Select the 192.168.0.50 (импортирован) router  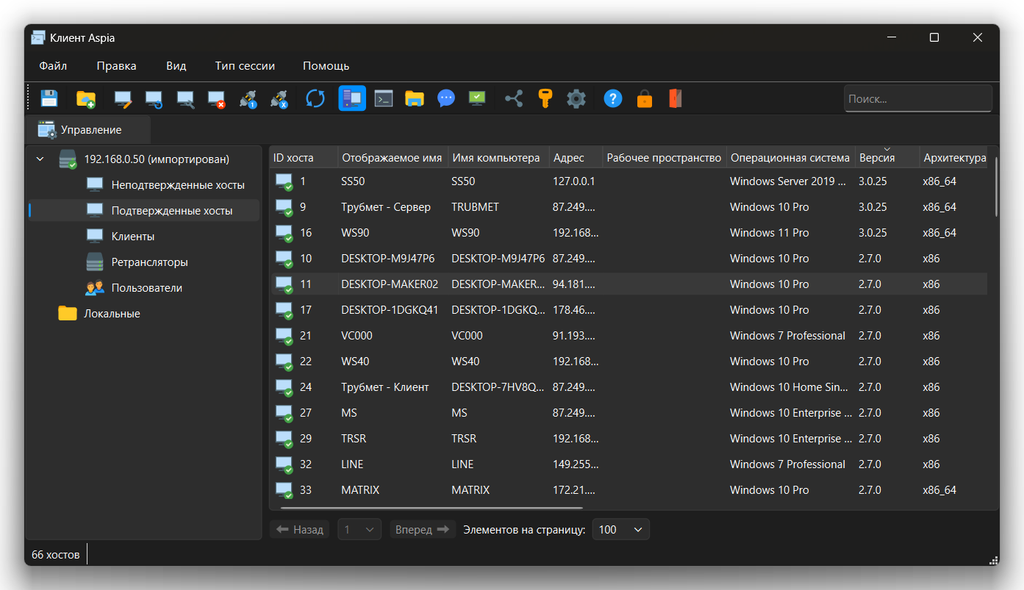157,159
